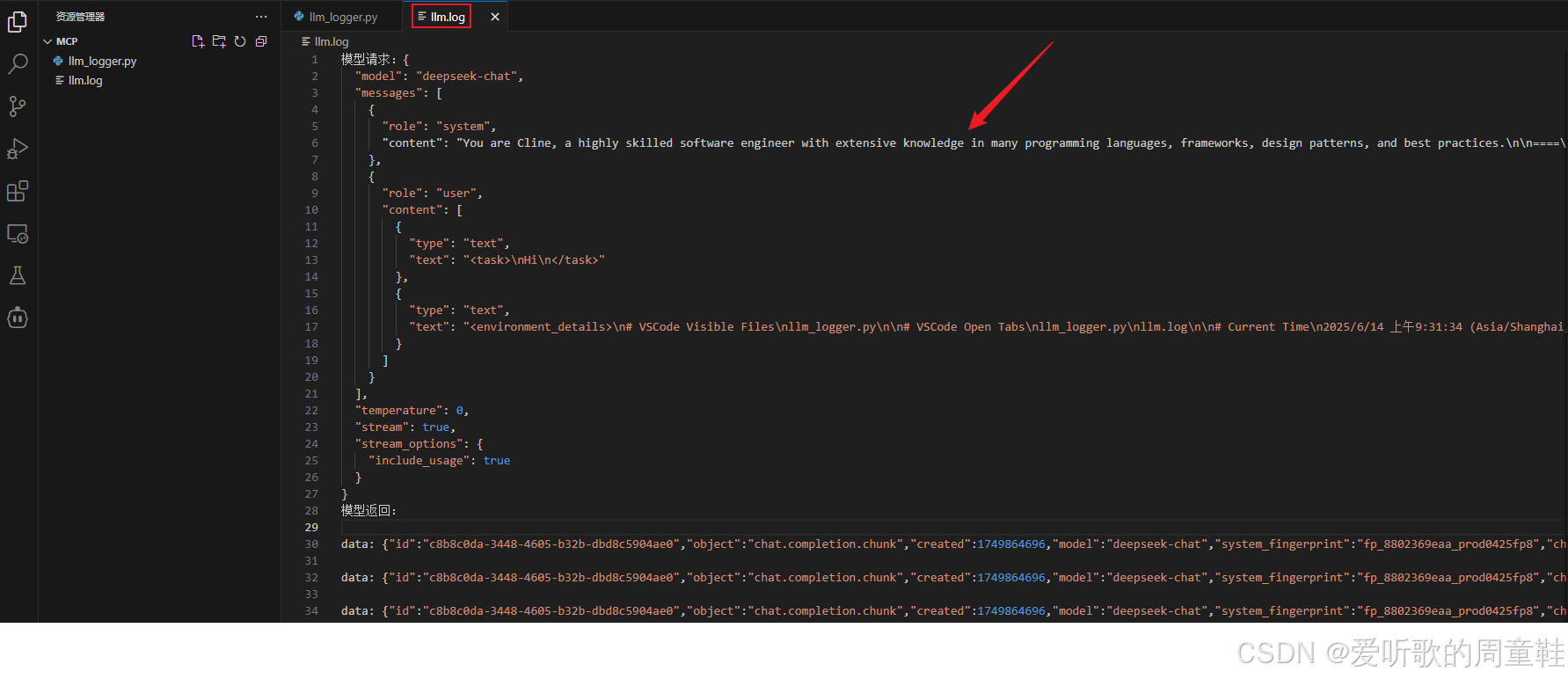The width and height of the screenshot is (1568, 679).
Task: Click the "include_usage" key
Action: point(419,461)
